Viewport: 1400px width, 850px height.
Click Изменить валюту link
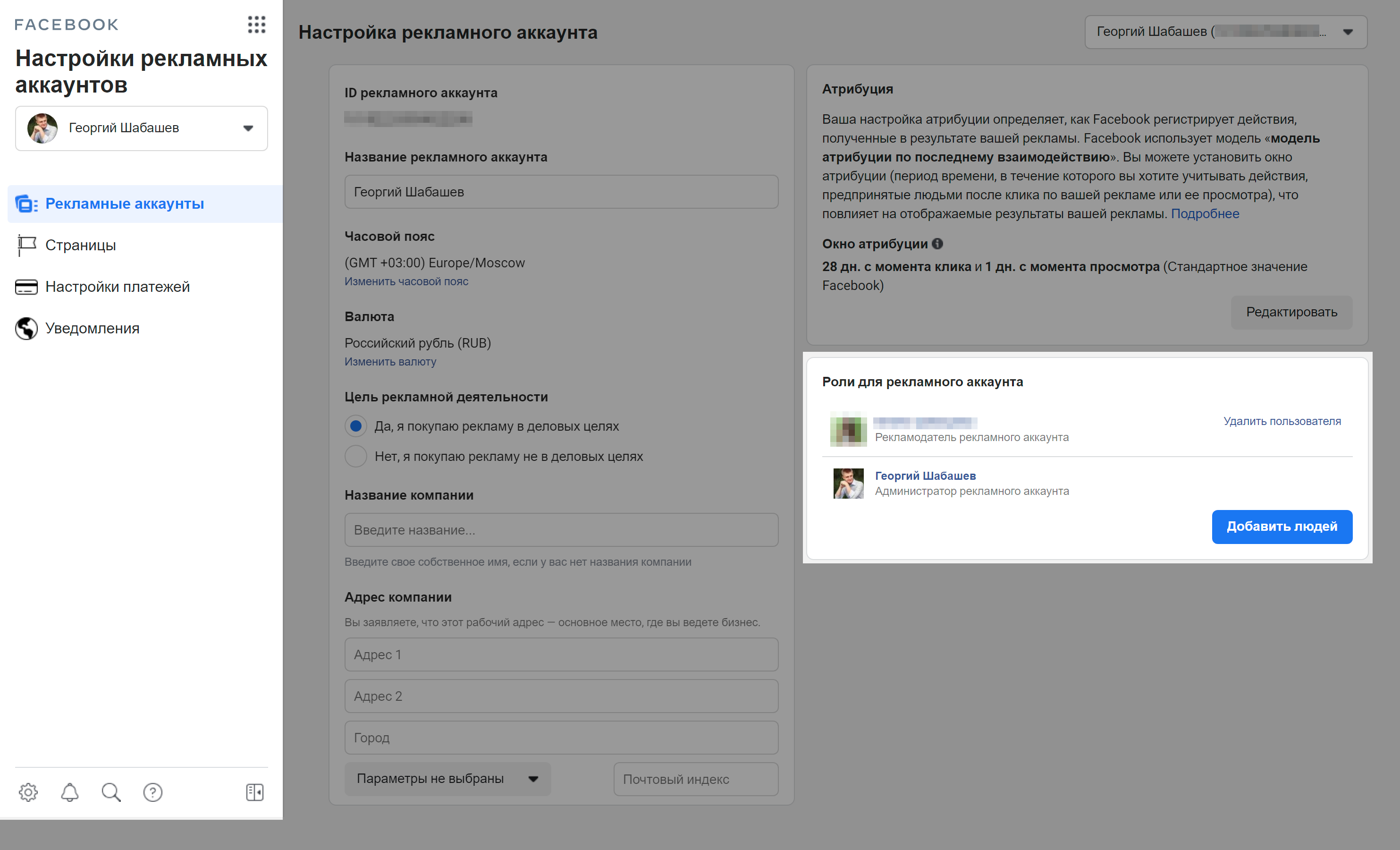pos(390,361)
